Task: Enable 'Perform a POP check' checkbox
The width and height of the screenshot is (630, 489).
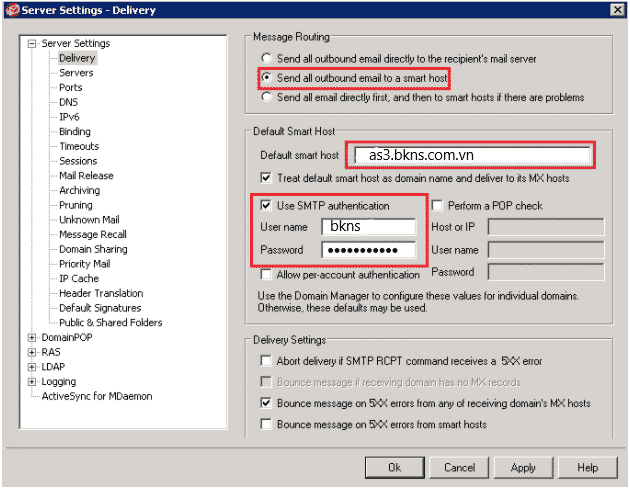Action: (439, 206)
